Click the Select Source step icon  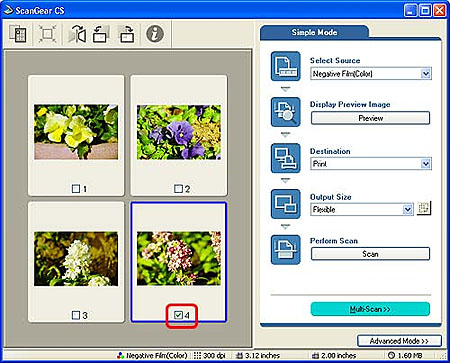286,66
